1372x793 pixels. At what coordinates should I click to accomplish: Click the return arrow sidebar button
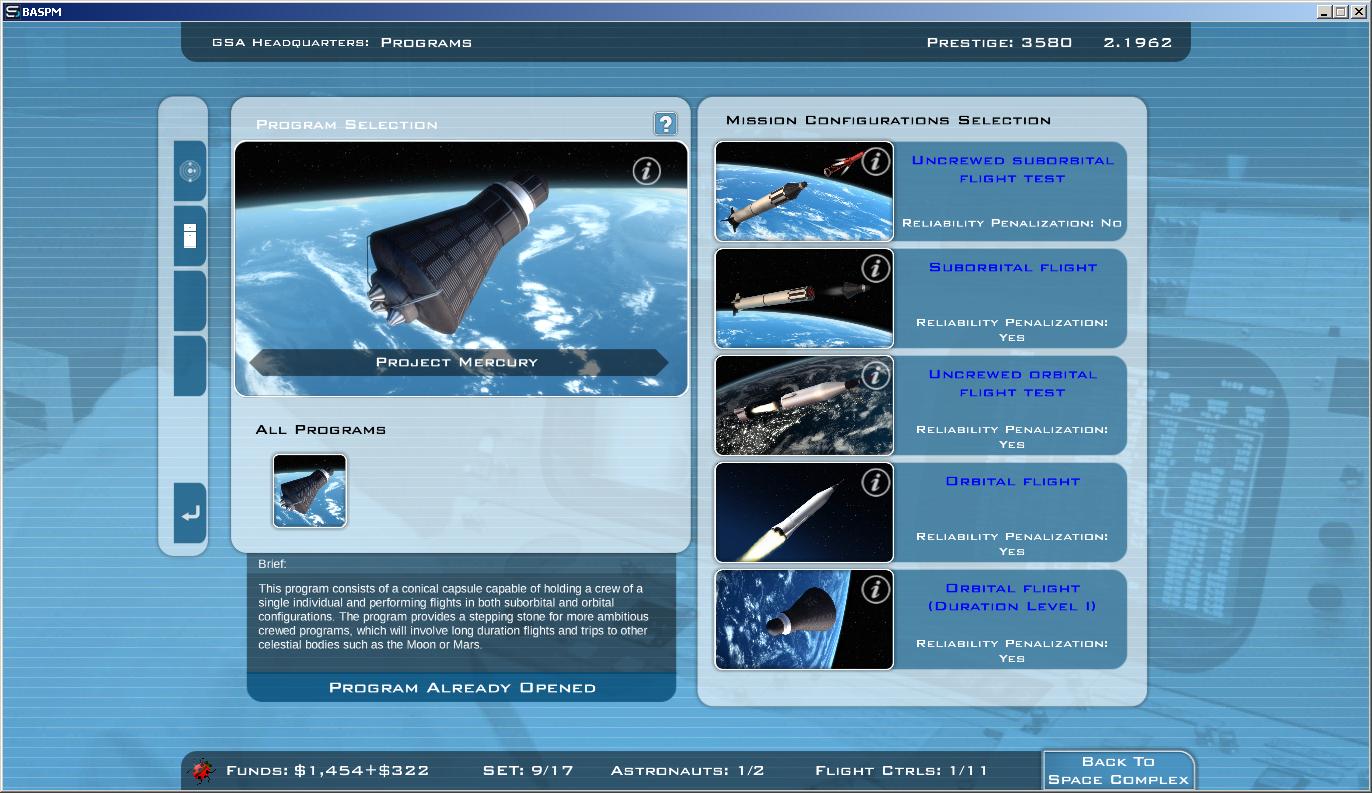[190, 513]
